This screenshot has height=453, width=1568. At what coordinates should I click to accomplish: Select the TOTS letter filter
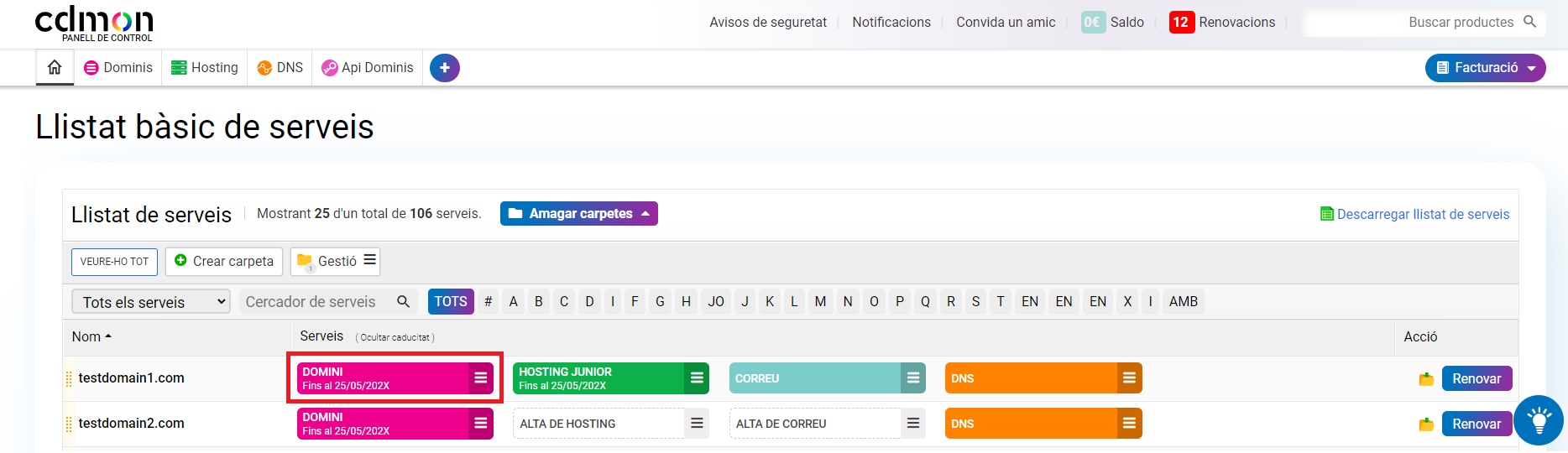click(x=451, y=301)
